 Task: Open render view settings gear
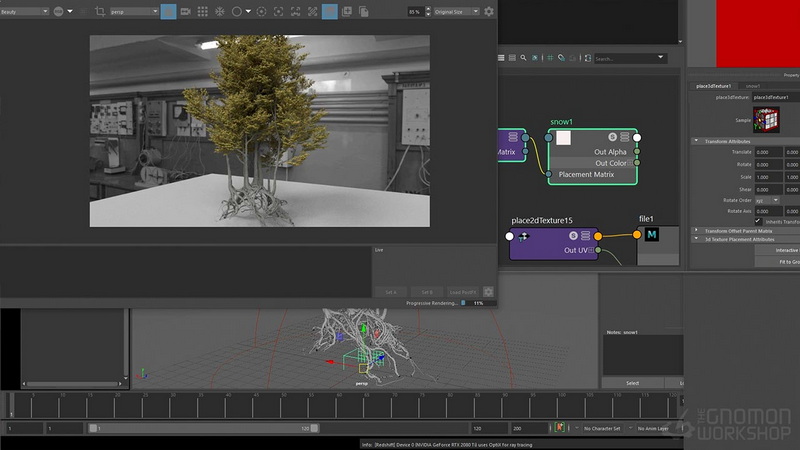[x=489, y=11]
